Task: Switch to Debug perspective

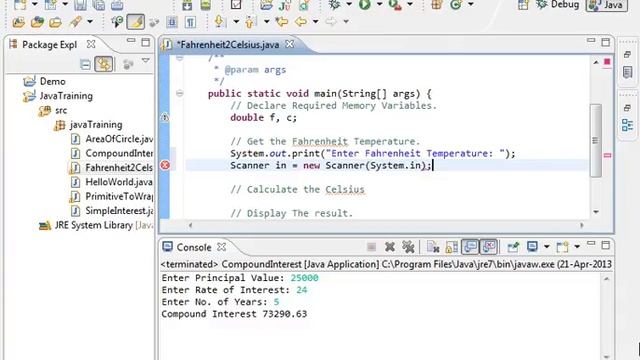Action: [x=558, y=5]
